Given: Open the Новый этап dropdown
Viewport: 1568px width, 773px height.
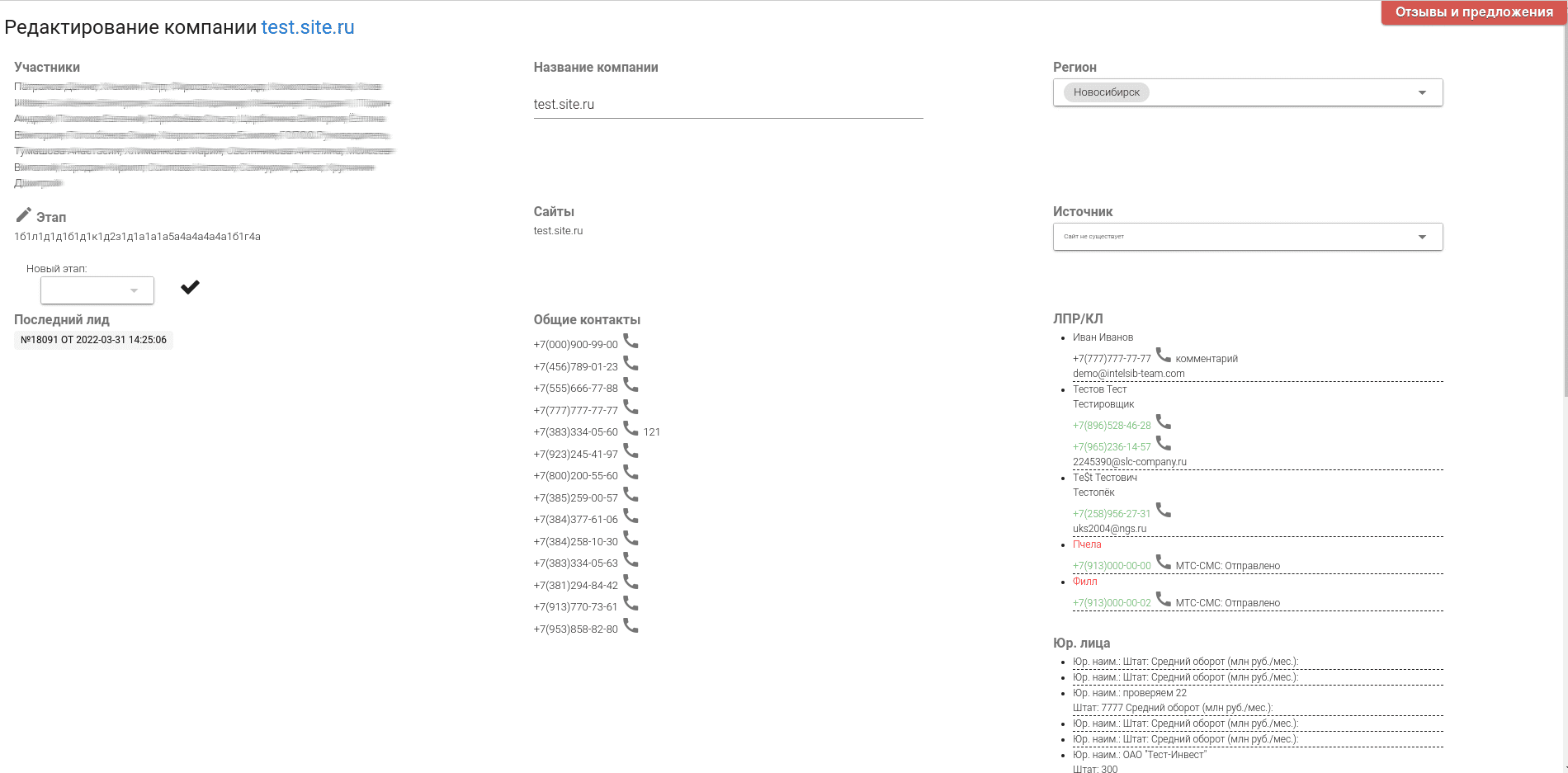Looking at the screenshot, I should pyautogui.click(x=97, y=290).
